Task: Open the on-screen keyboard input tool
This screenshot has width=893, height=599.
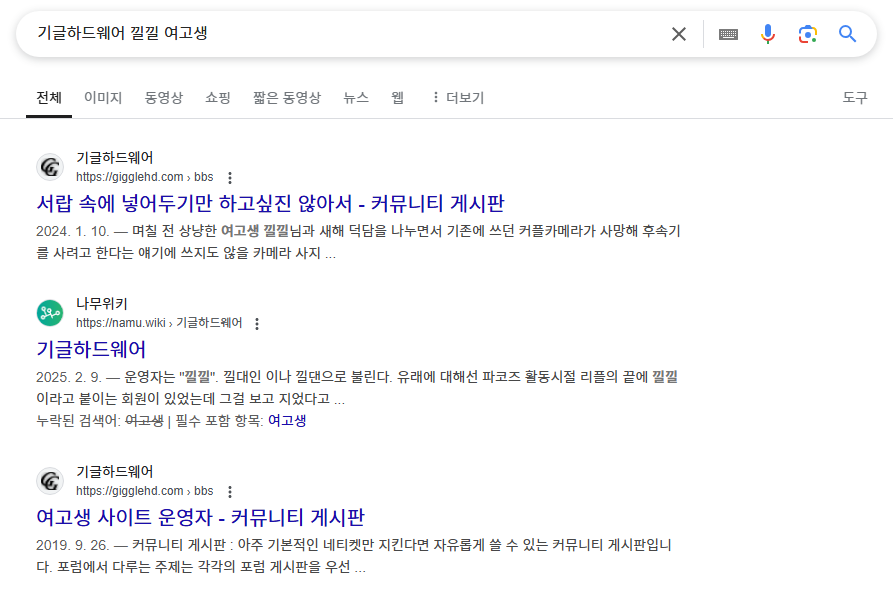Action: pos(728,34)
